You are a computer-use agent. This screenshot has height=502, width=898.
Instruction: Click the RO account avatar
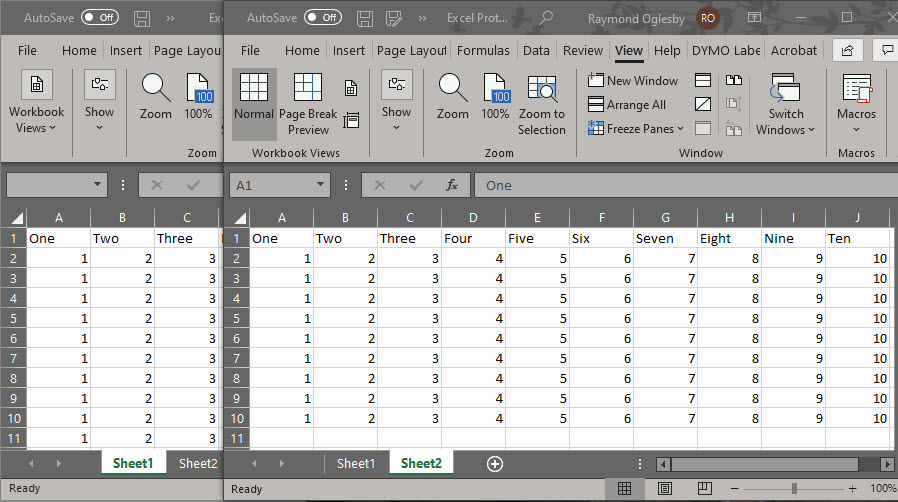click(708, 18)
